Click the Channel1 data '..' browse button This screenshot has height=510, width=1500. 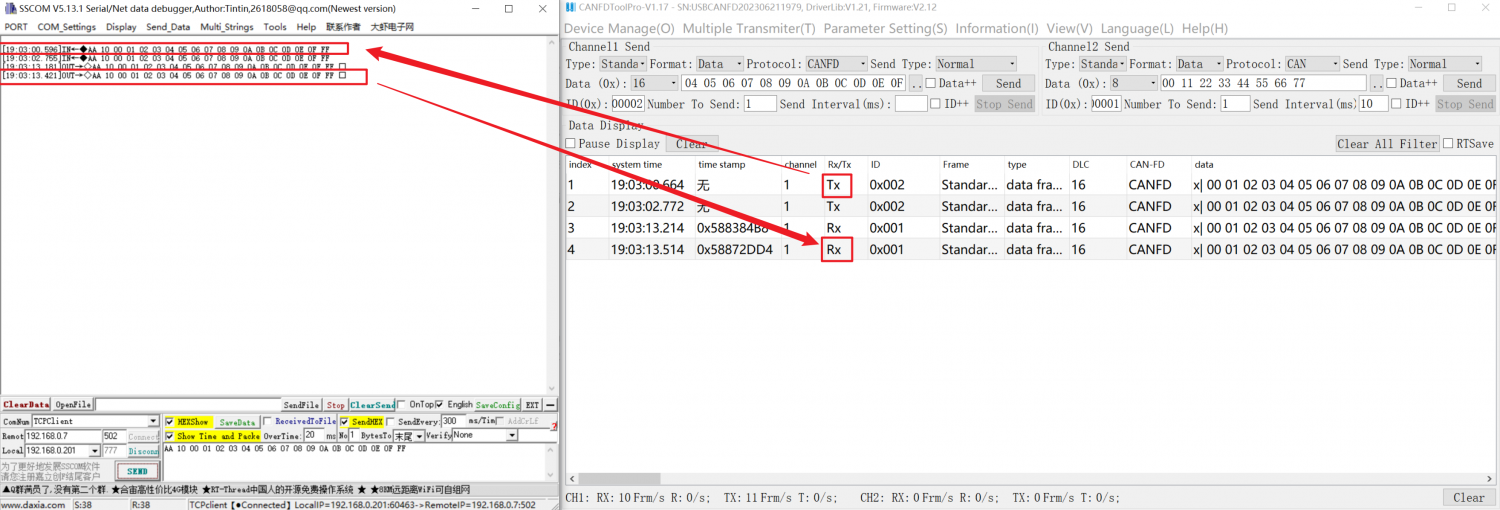(x=915, y=84)
